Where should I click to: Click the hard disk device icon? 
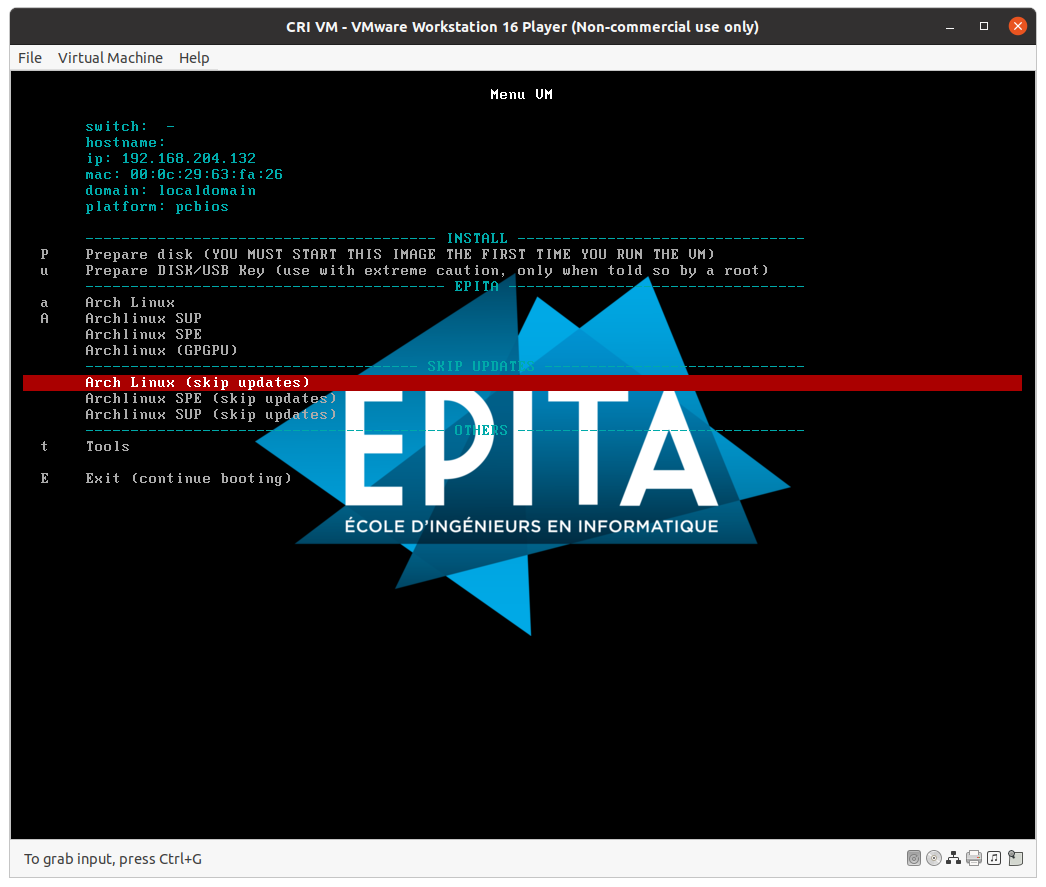[913, 858]
